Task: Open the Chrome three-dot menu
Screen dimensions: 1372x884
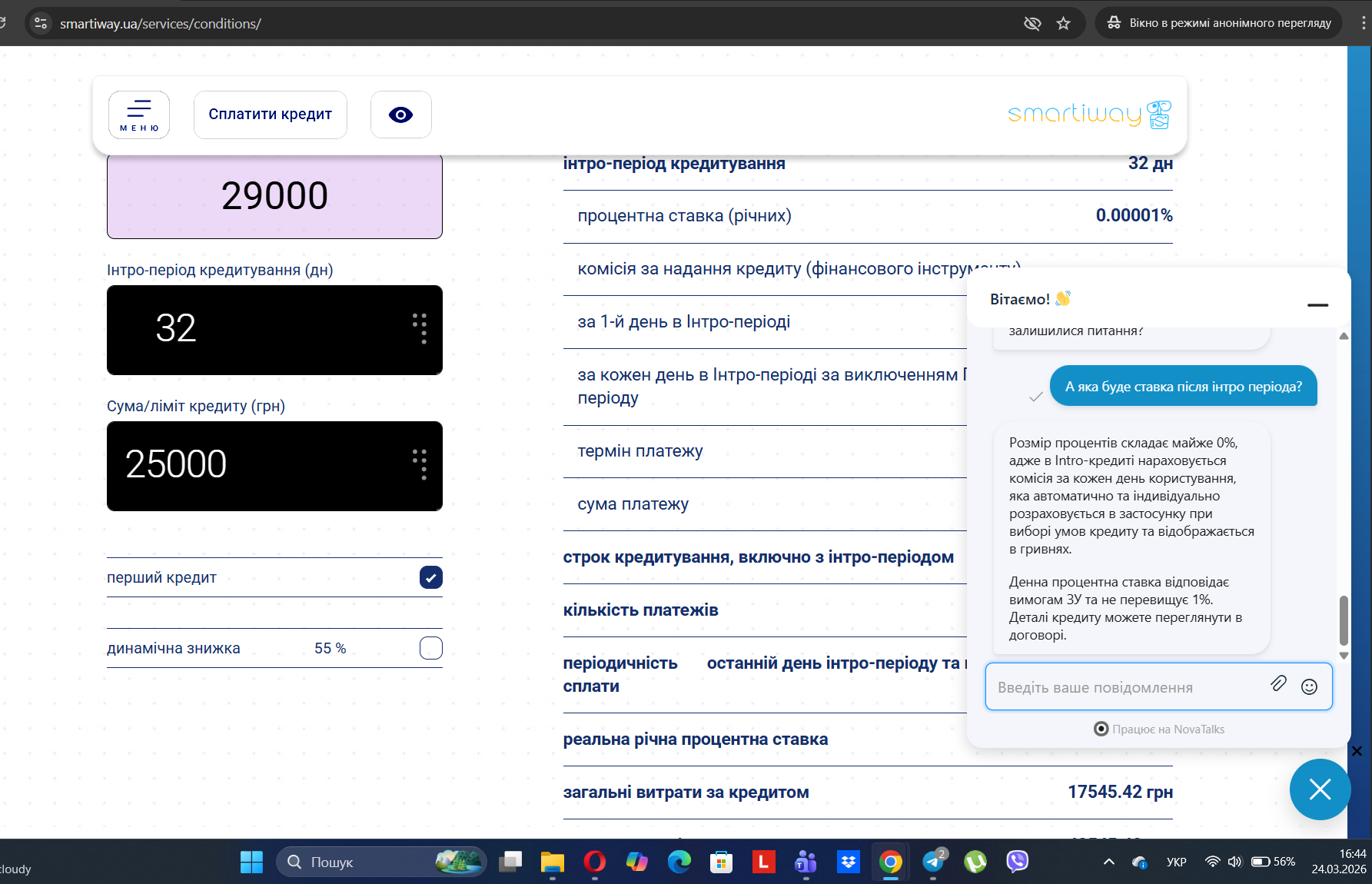Action: click(1364, 23)
